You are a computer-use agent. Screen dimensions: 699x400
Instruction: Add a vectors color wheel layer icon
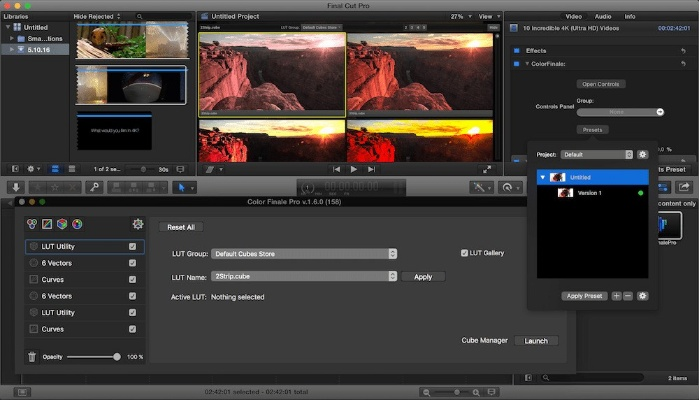[x=77, y=224]
